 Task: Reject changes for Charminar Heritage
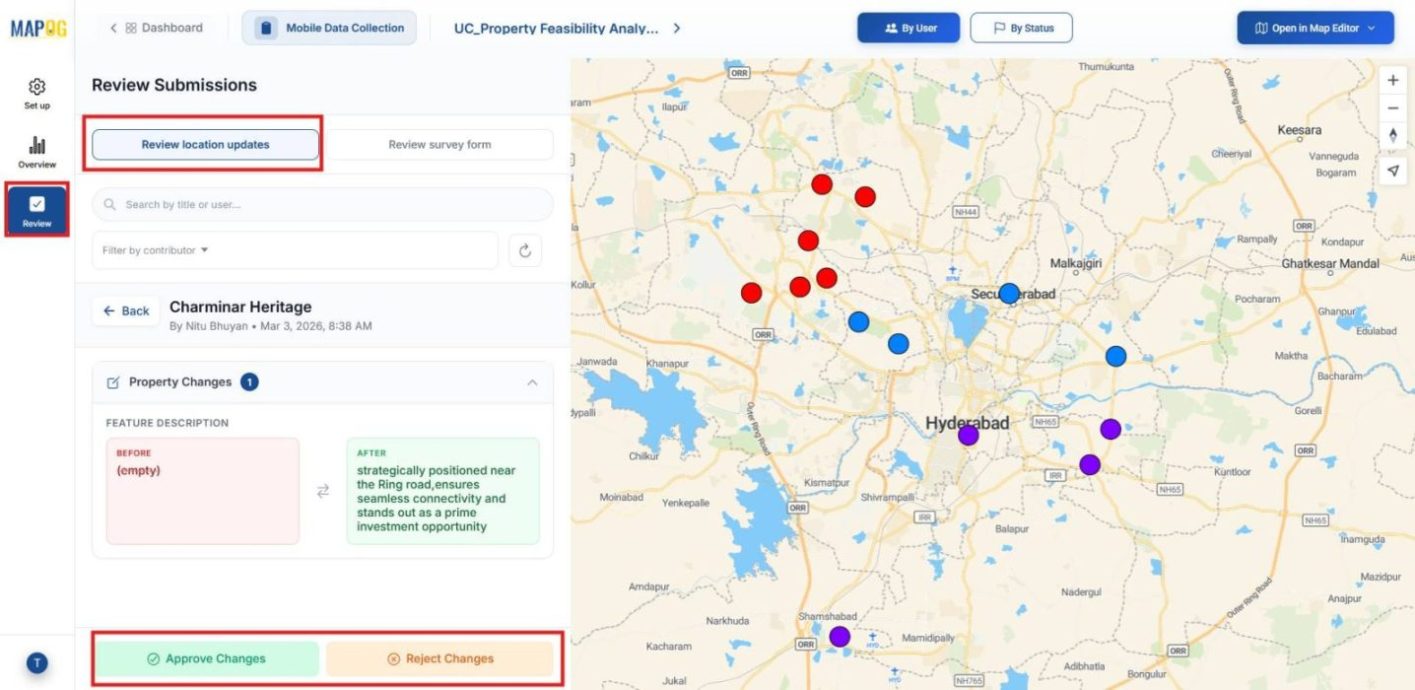click(x=440, y=658)
